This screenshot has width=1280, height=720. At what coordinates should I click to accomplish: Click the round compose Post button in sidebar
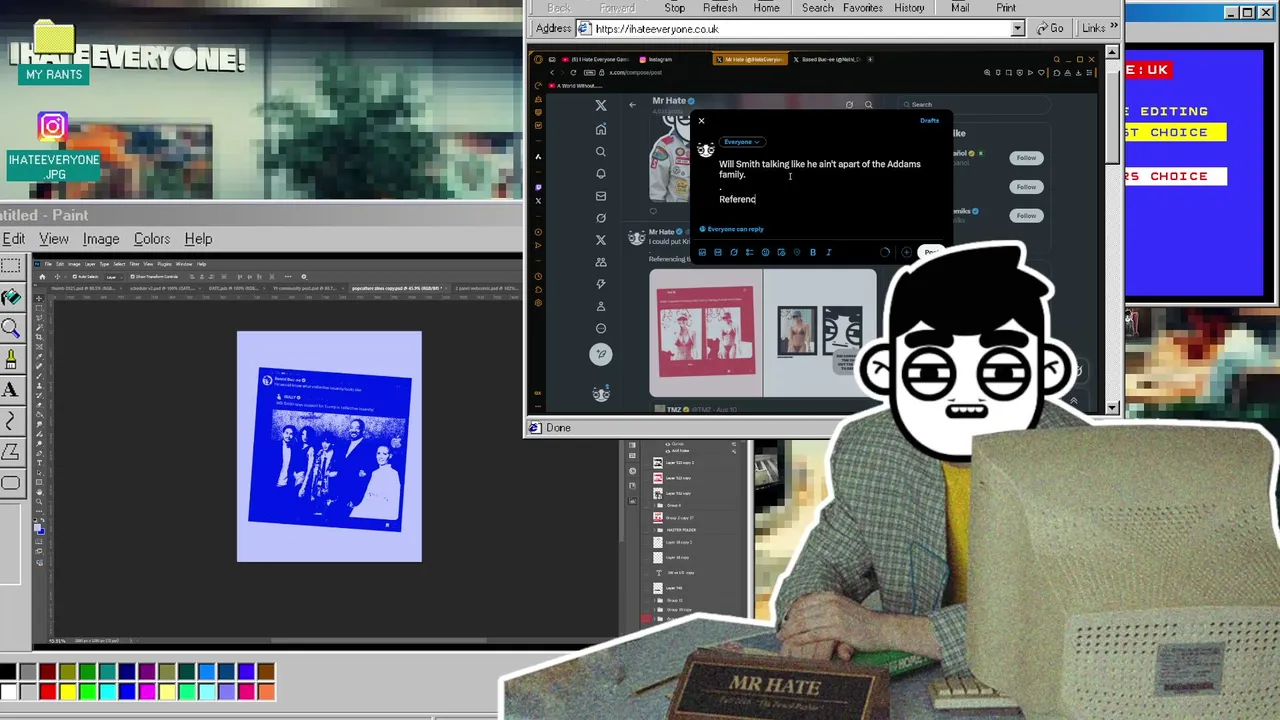(x=601, y=353)
